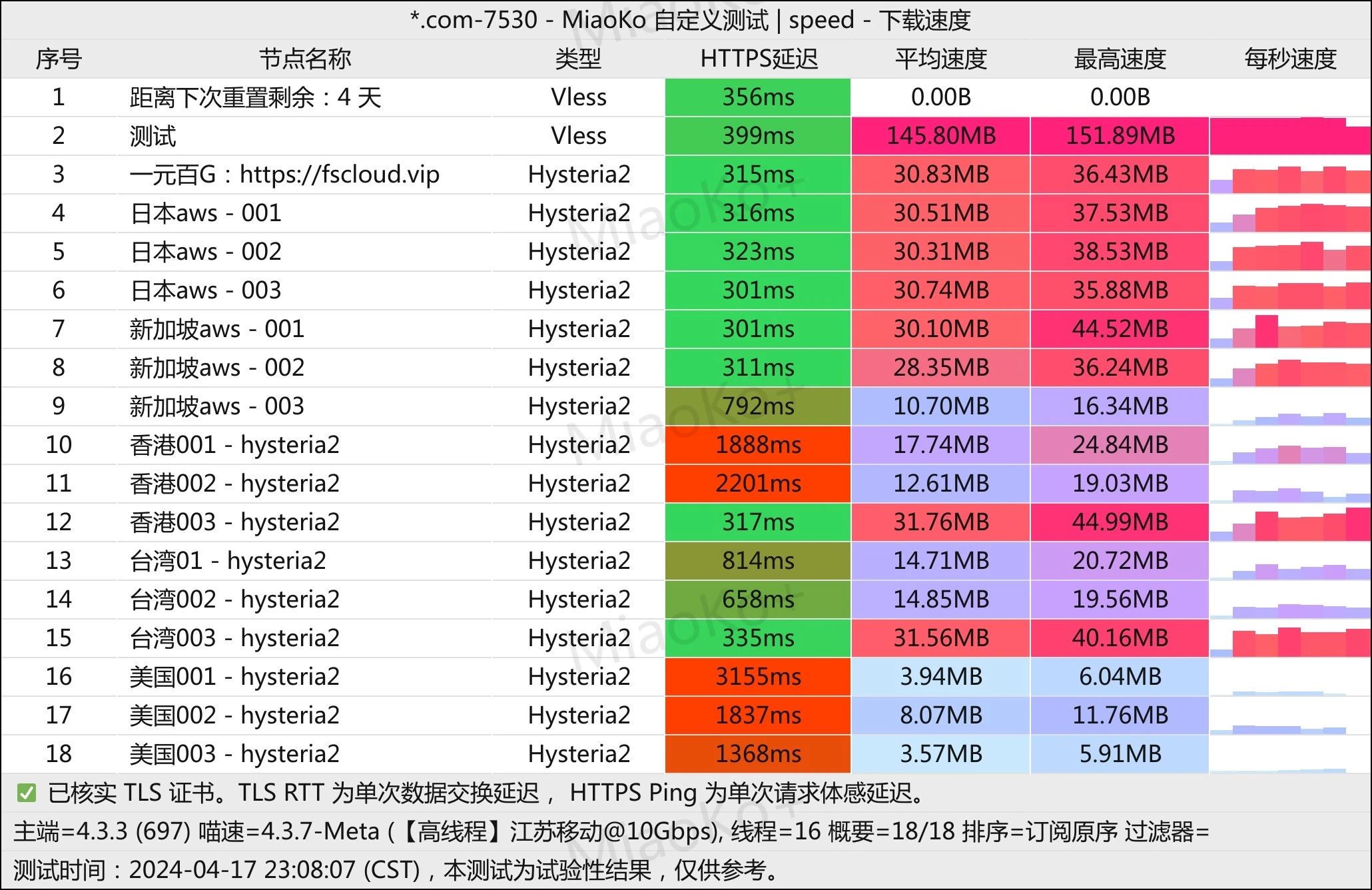Screen dimensions: 1372x890
Task: Click the 5.91MB max speed cell
Action: [1120, 754]
